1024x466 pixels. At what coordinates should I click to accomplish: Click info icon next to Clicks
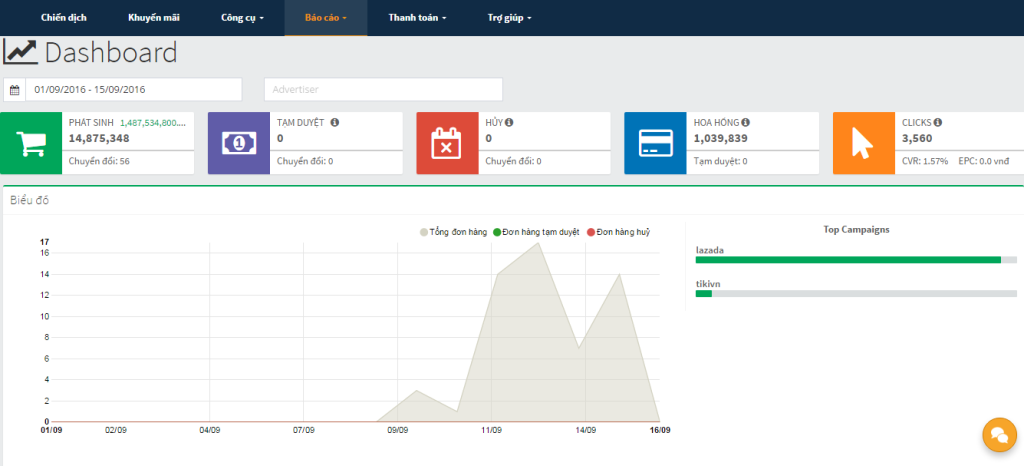pyautogui.click(x=938, y=122)
